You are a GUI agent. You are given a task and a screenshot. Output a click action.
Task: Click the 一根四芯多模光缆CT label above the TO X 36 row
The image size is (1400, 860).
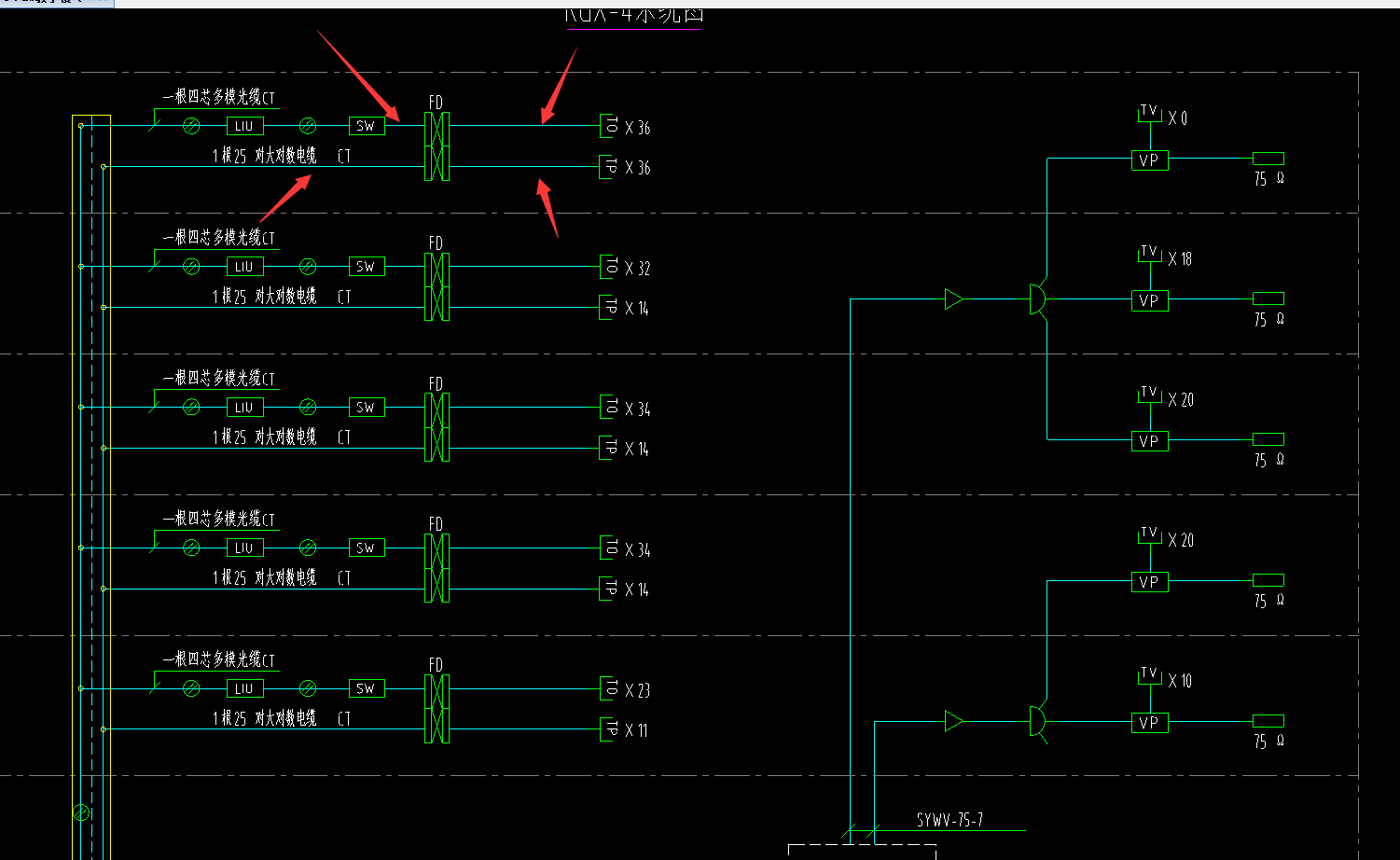[219, 97]
